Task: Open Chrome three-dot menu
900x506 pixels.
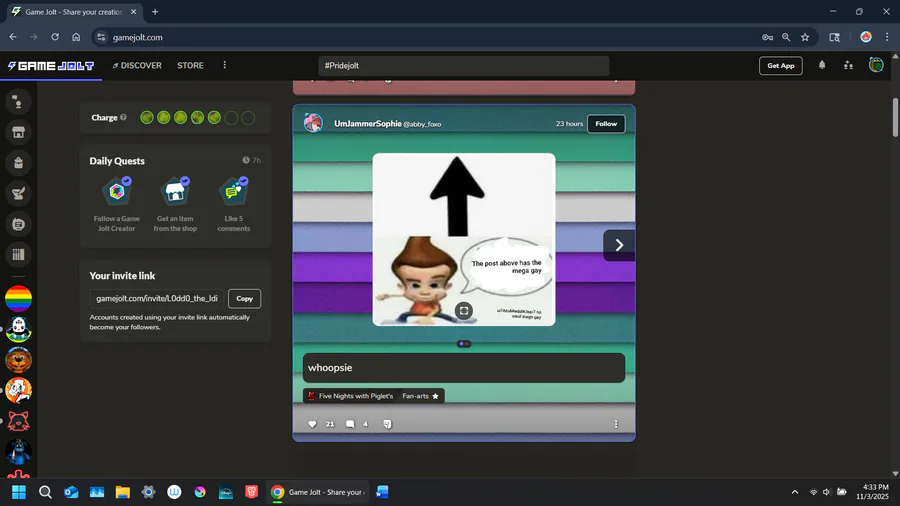Action: pyautogui.click(x=886, y=37)
